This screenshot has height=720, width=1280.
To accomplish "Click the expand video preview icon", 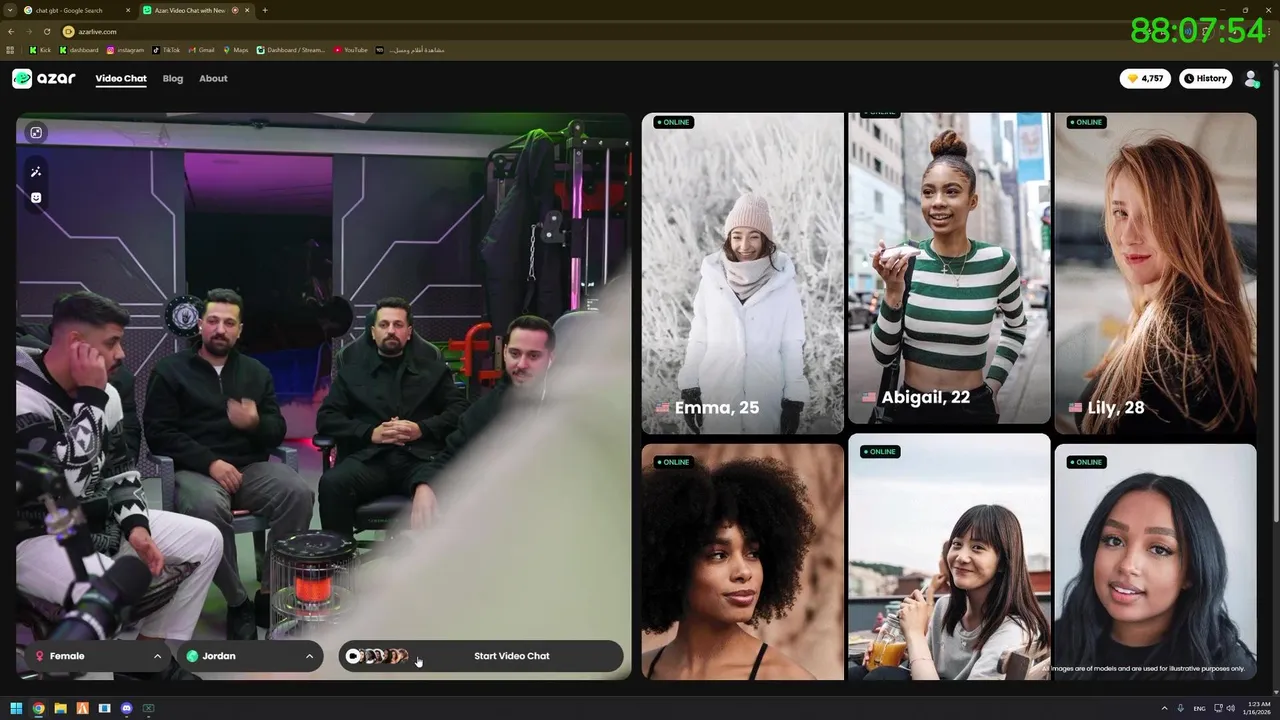I will [x=36, y=132].
